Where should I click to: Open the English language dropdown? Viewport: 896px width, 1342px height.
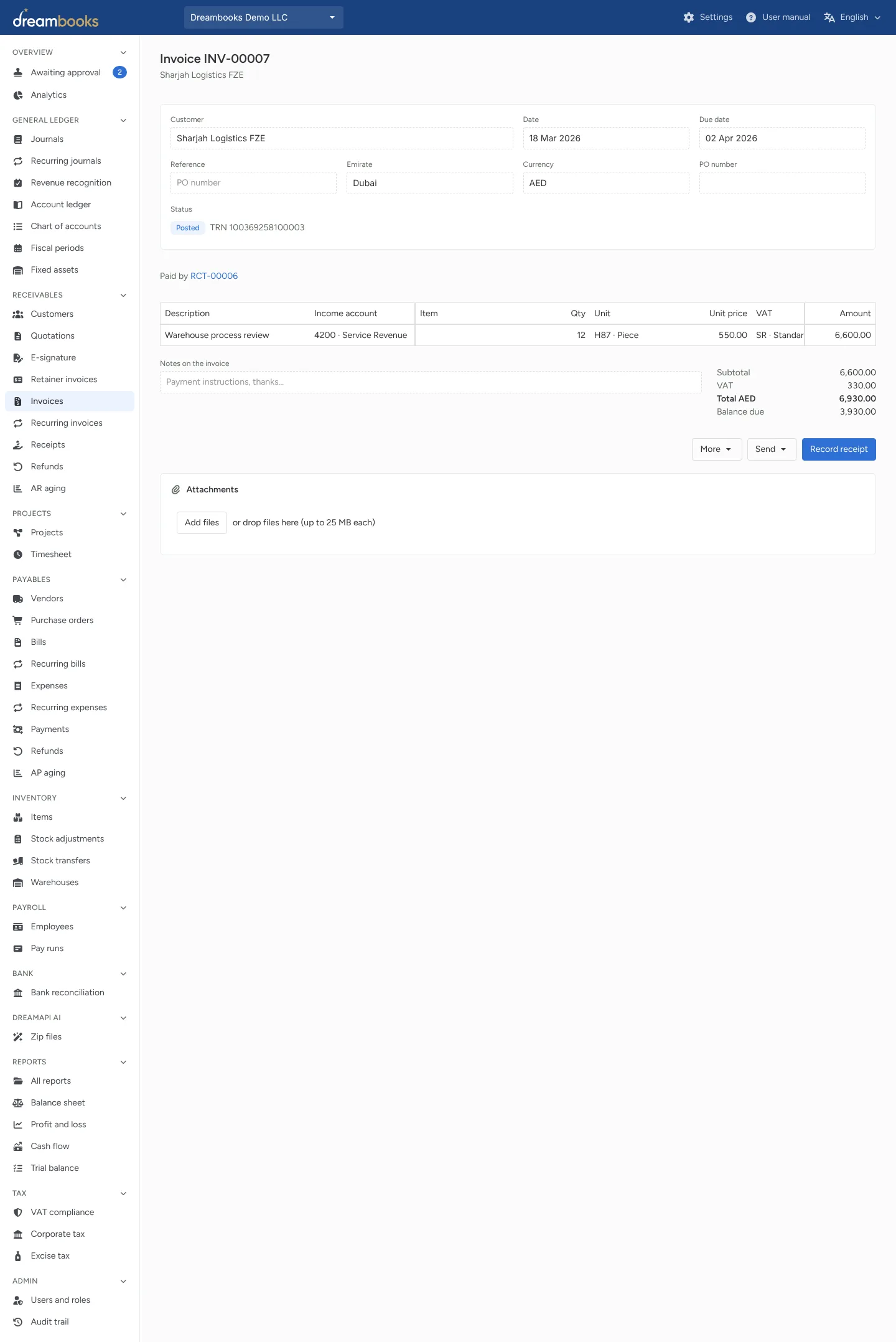point(852,17)
